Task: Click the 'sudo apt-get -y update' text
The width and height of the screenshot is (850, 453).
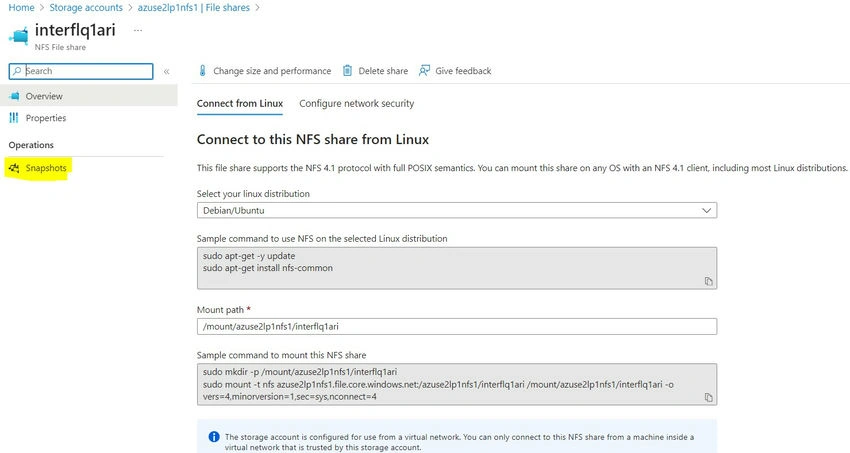Action: click(x=249, y=256)
